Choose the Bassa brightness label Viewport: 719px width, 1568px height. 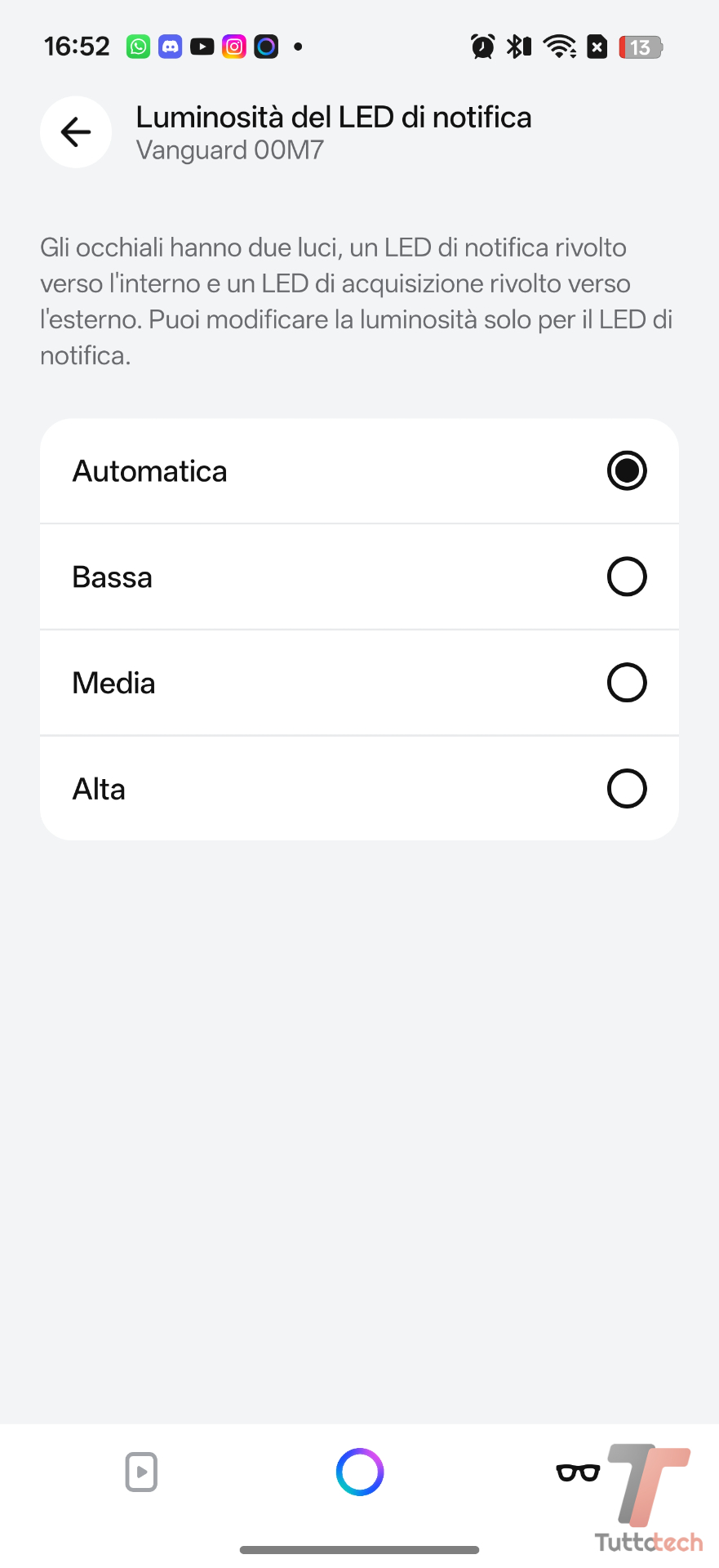pos(113,577)
